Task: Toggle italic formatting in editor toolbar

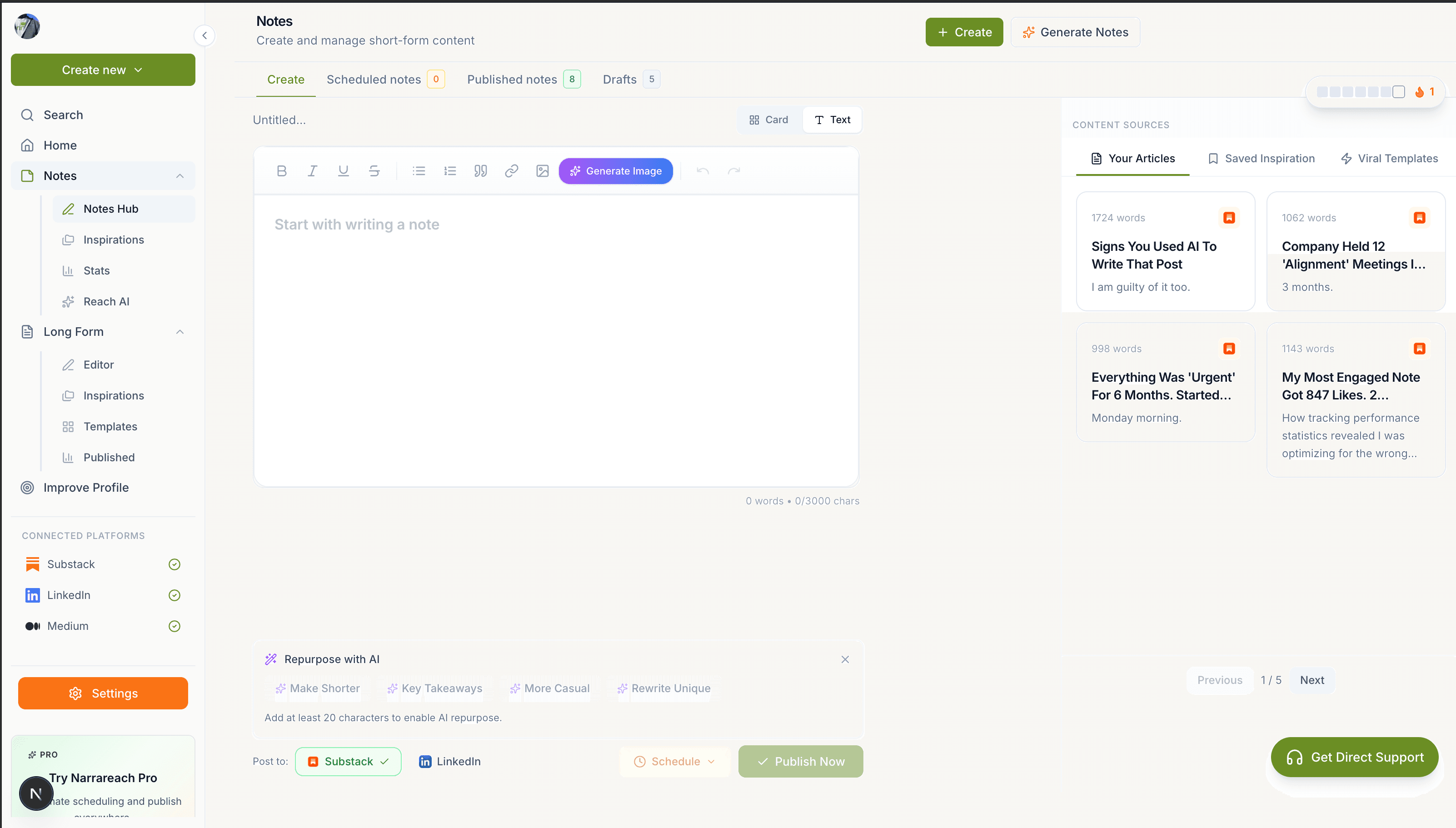Action: pyautogui.click(x=312, y=170)
